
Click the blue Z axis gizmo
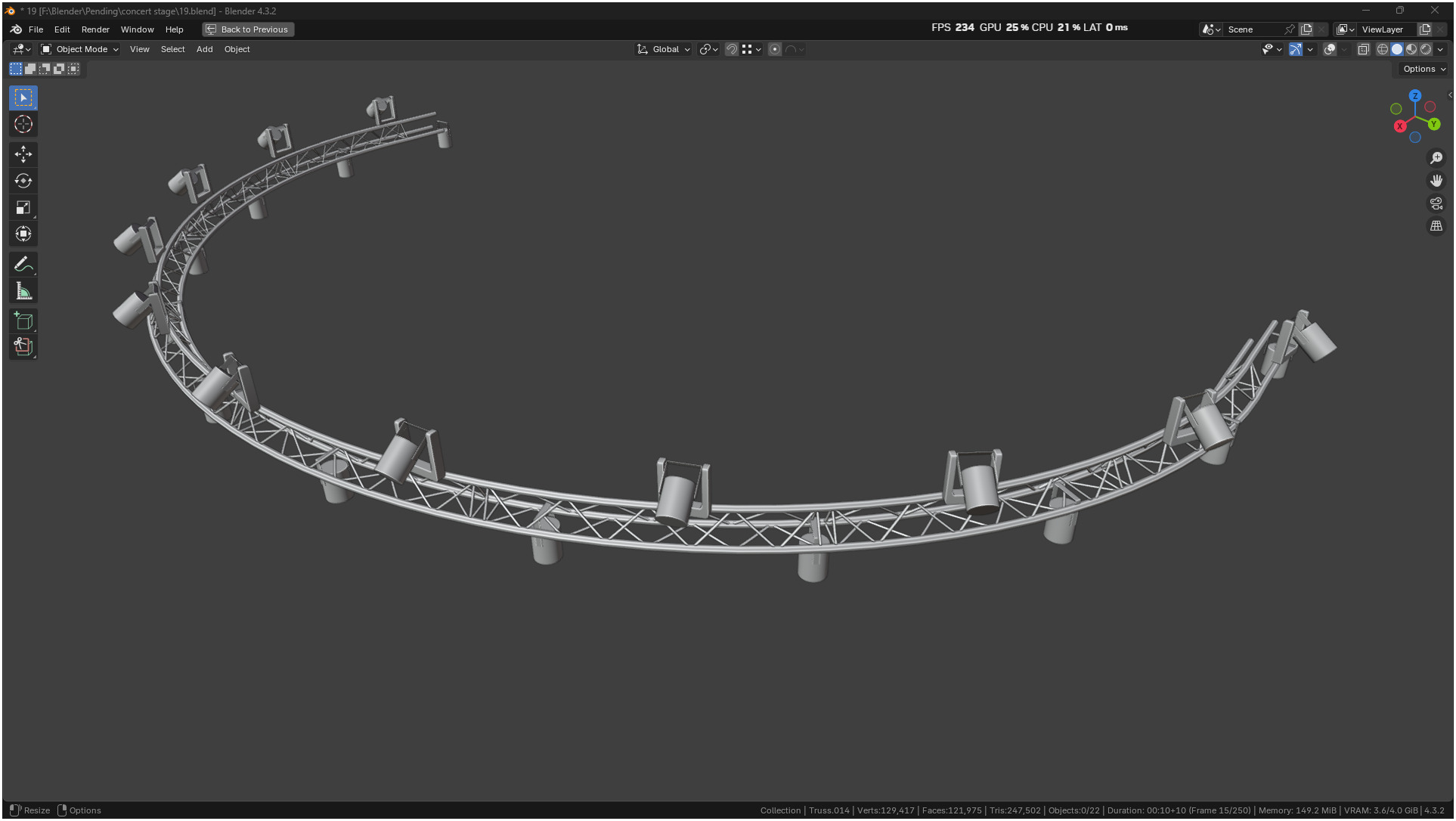pos(1414,96)
